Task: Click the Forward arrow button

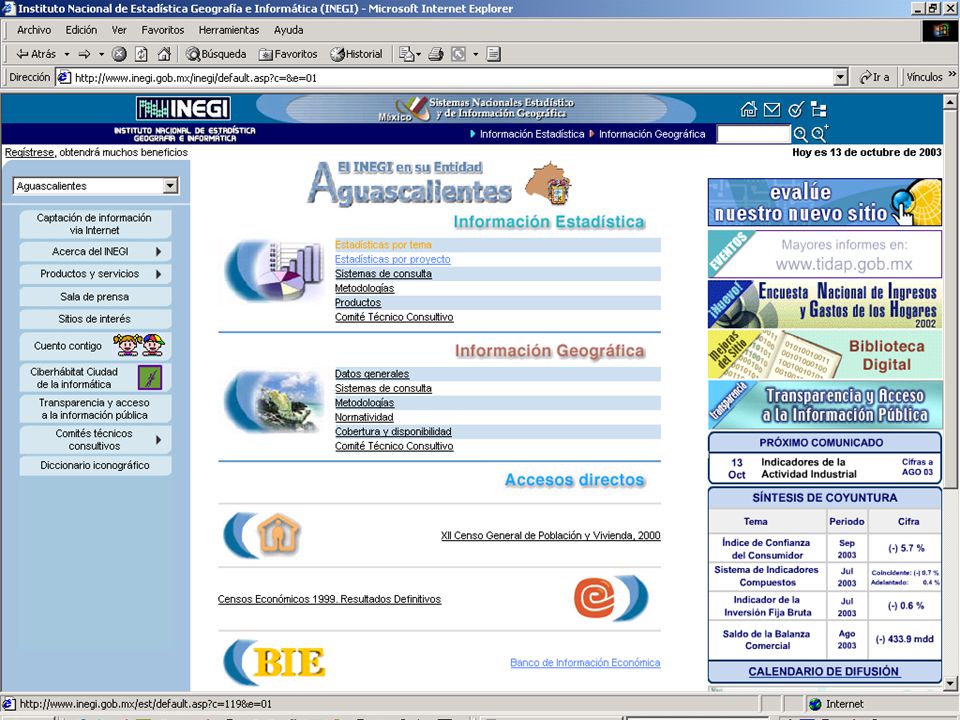Action: tap(84, 54)
